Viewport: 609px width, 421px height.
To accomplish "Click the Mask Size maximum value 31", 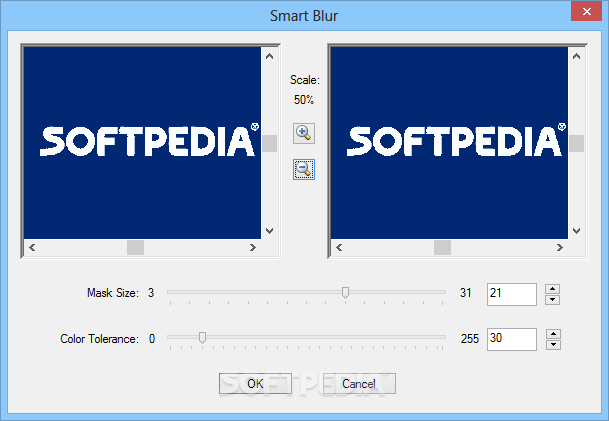I will [x=465, y=293].
